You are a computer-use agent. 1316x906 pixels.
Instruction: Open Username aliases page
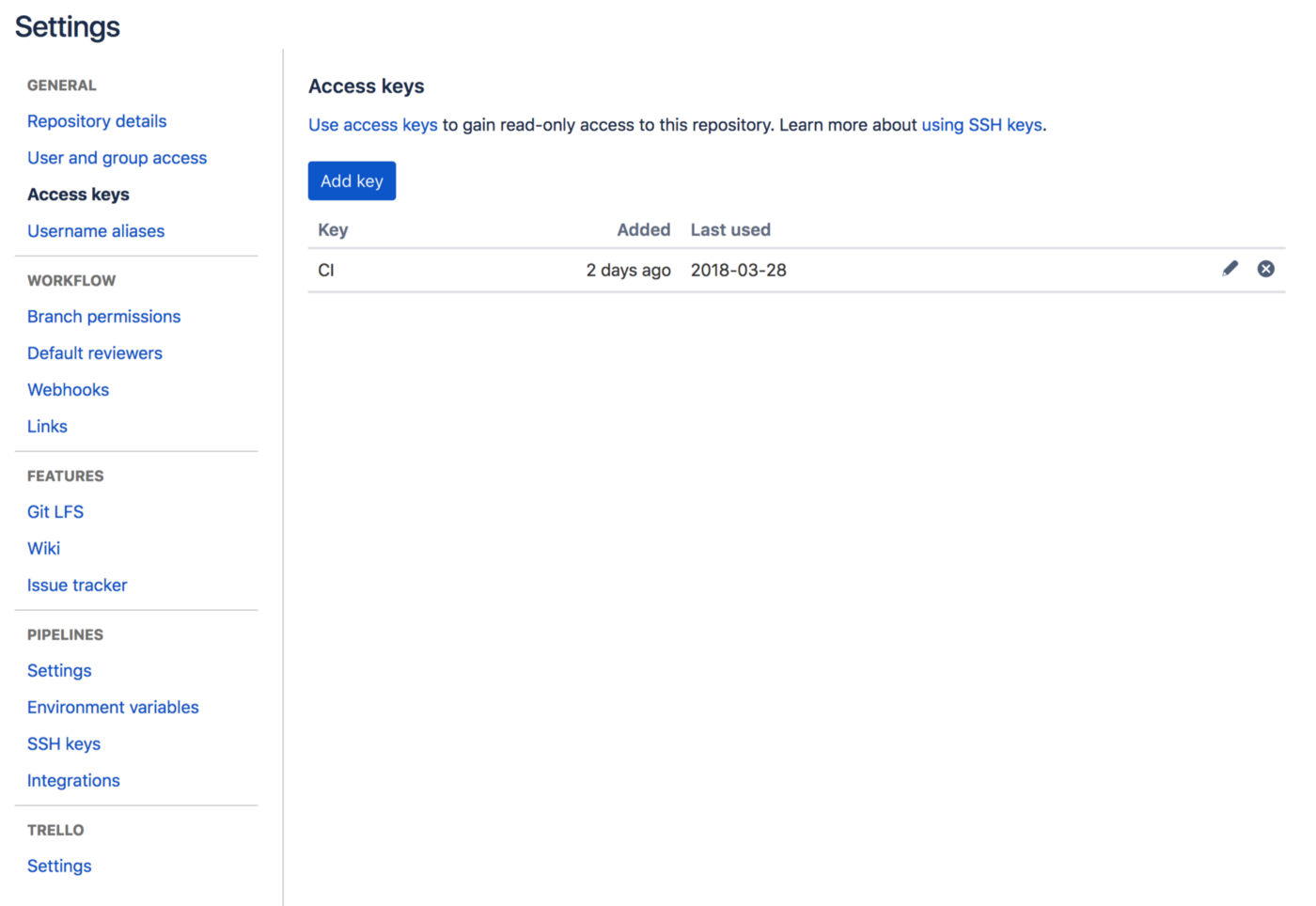96,231
